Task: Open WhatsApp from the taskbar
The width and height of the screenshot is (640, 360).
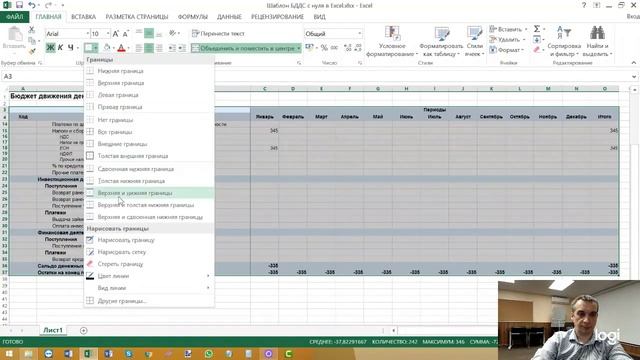Action: click(209, 353)
